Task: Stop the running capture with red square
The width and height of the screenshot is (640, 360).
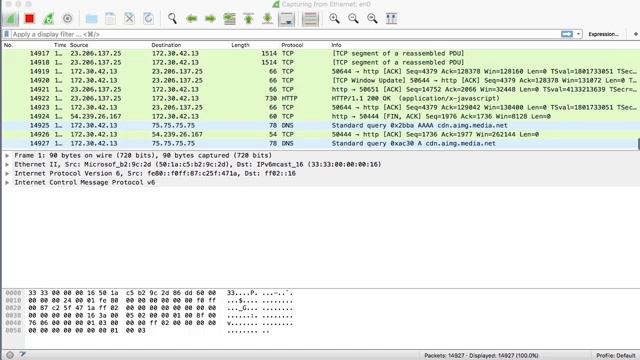Action: [29, 18]
